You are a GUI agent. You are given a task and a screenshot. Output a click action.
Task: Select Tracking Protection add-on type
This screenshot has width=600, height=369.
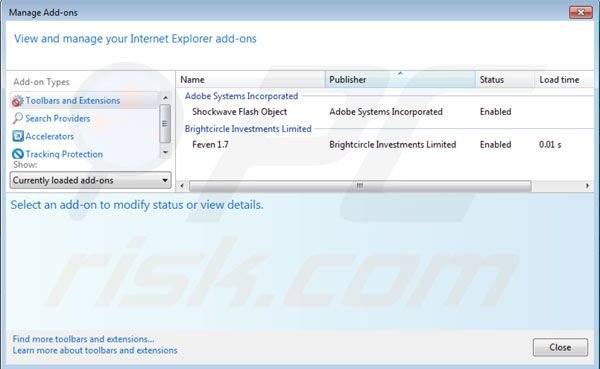point(64,154)
